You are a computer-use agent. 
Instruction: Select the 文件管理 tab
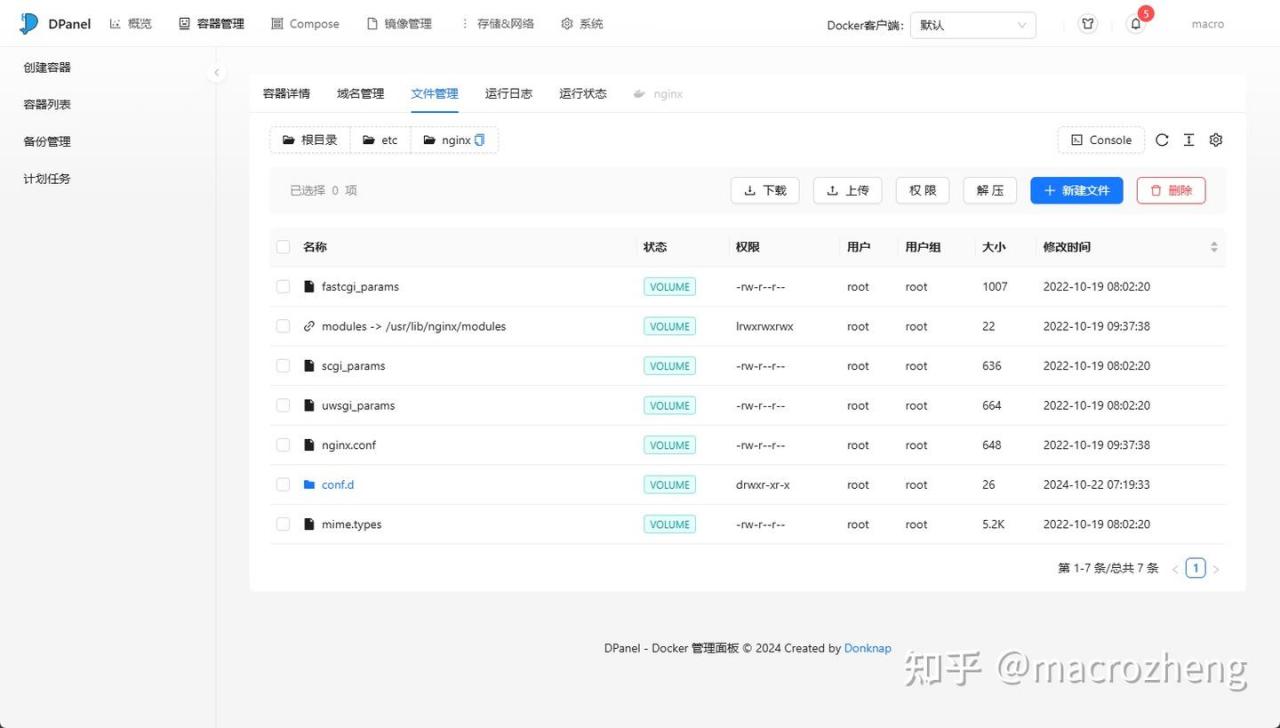click(434, 94)
